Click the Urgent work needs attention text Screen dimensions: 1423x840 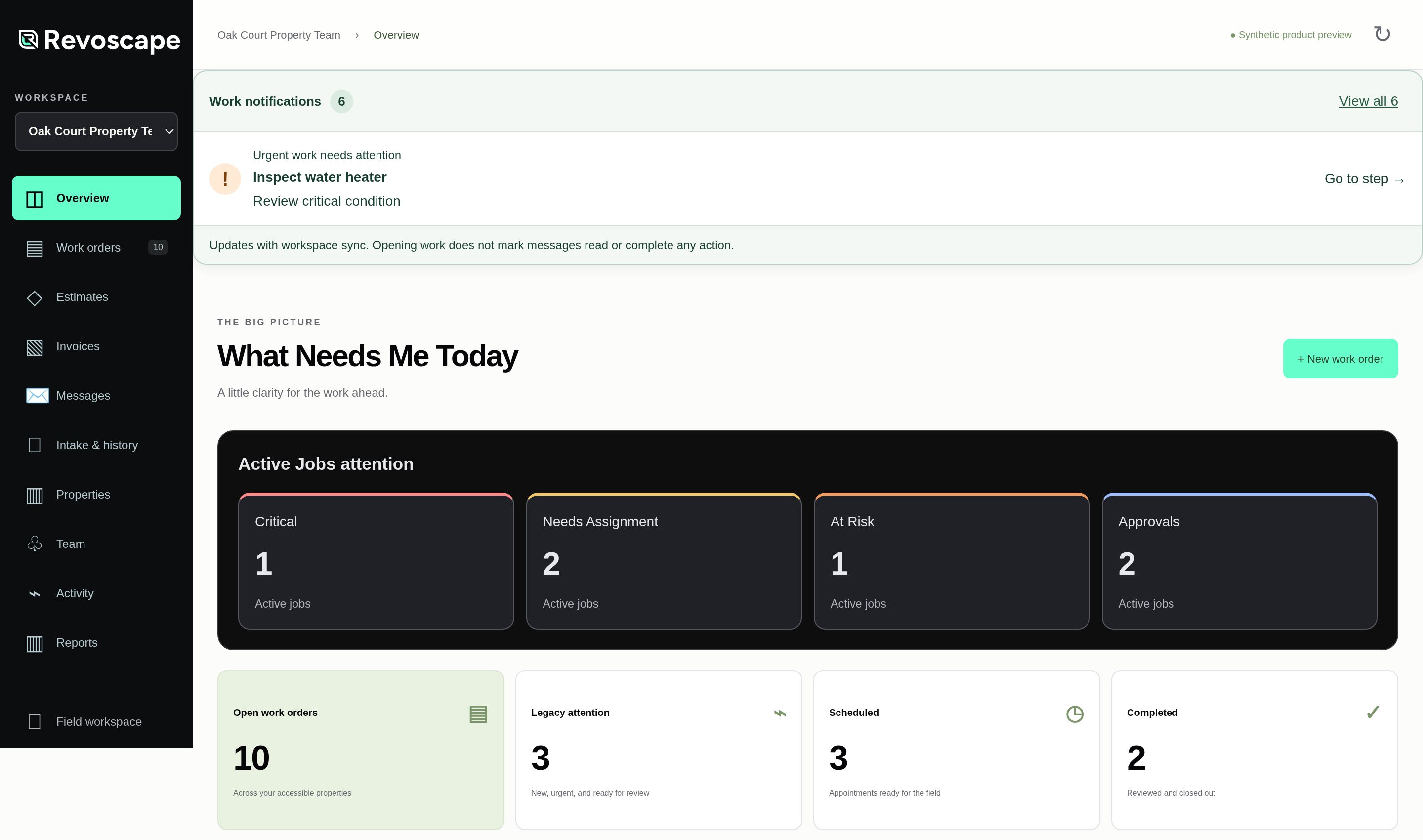327,155
